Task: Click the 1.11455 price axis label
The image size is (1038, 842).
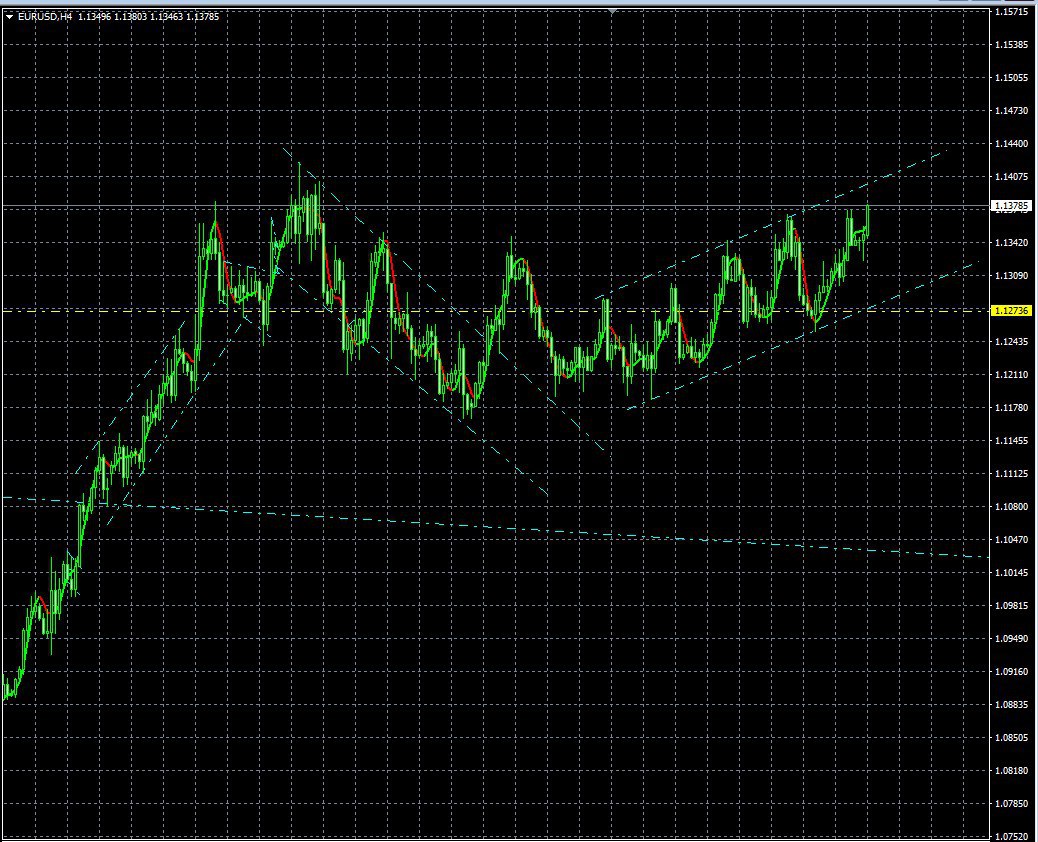Action: [1012, 440]
